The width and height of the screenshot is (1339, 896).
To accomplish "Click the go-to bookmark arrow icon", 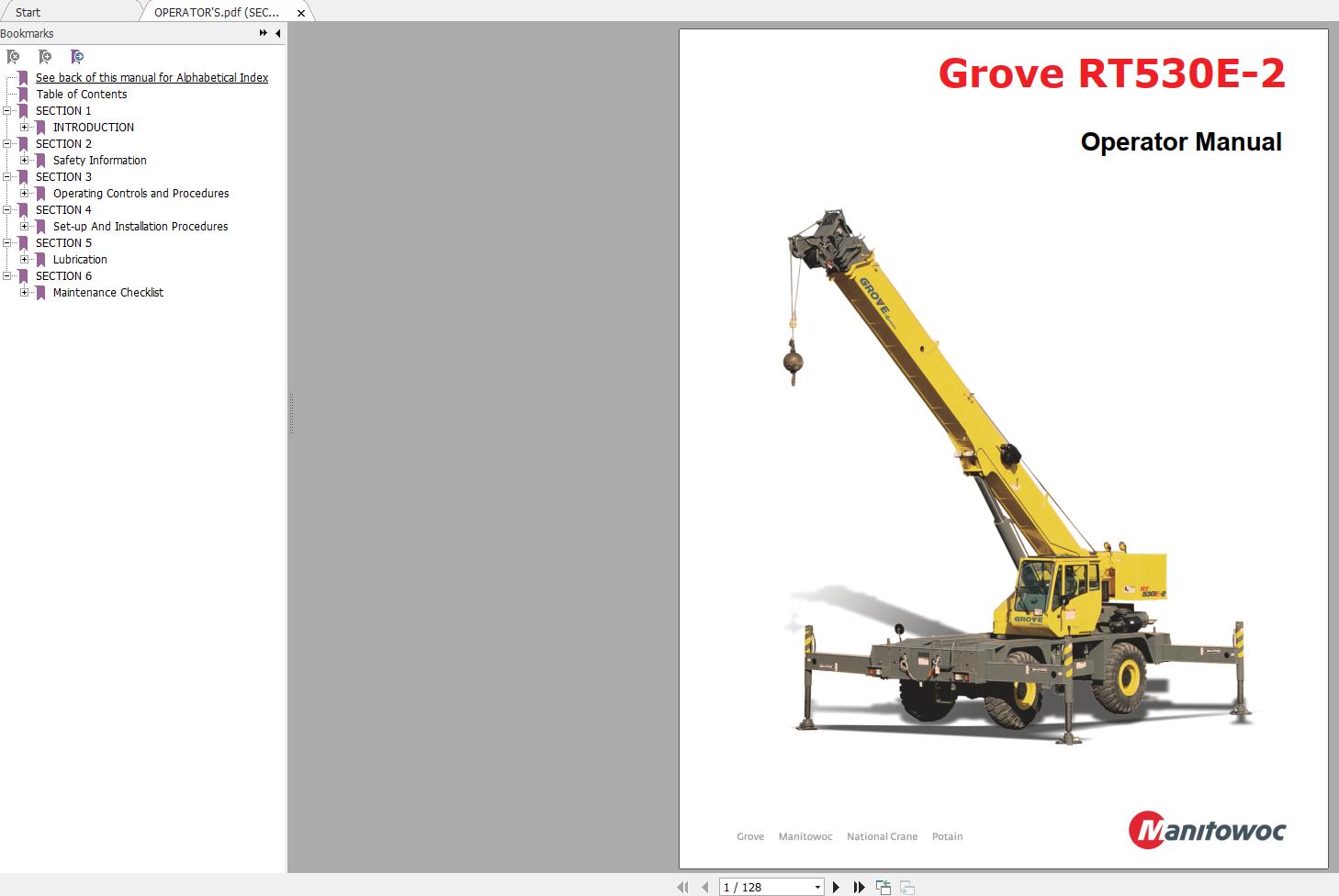I will pos(77,57).
